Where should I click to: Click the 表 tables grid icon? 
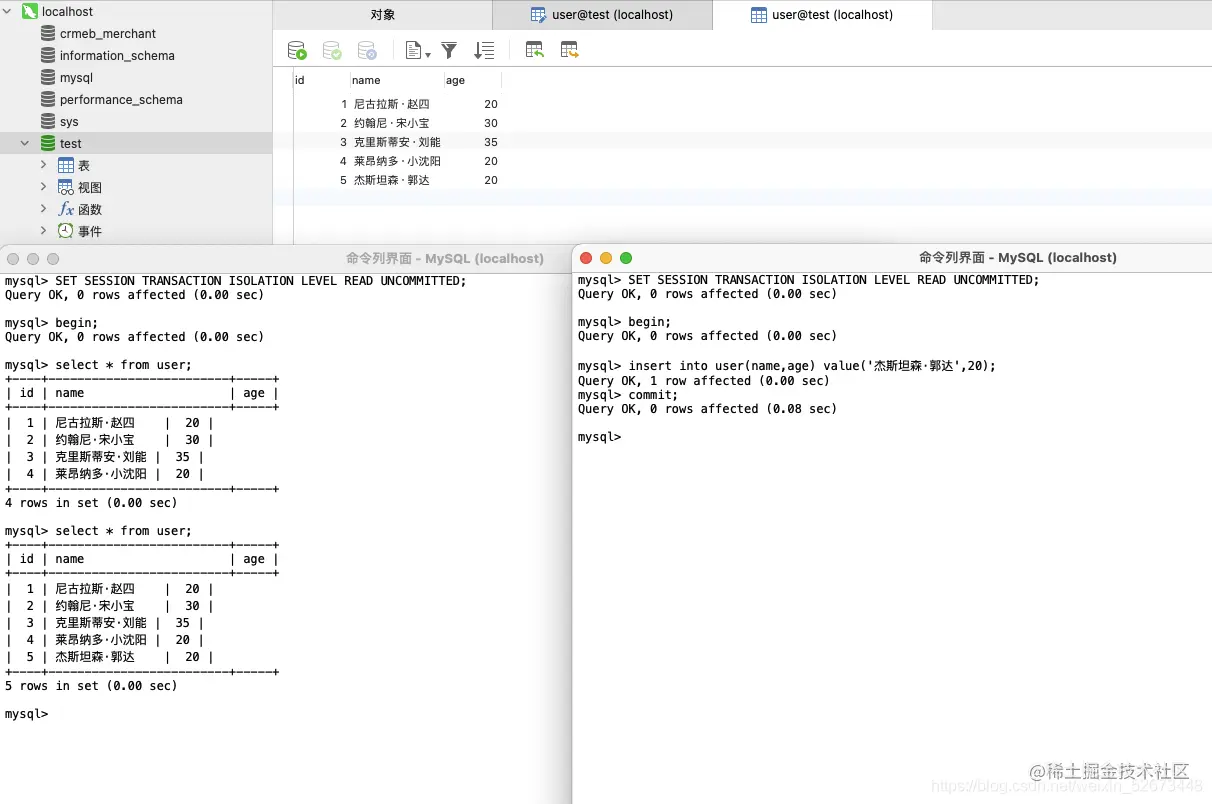pos(66,165)
